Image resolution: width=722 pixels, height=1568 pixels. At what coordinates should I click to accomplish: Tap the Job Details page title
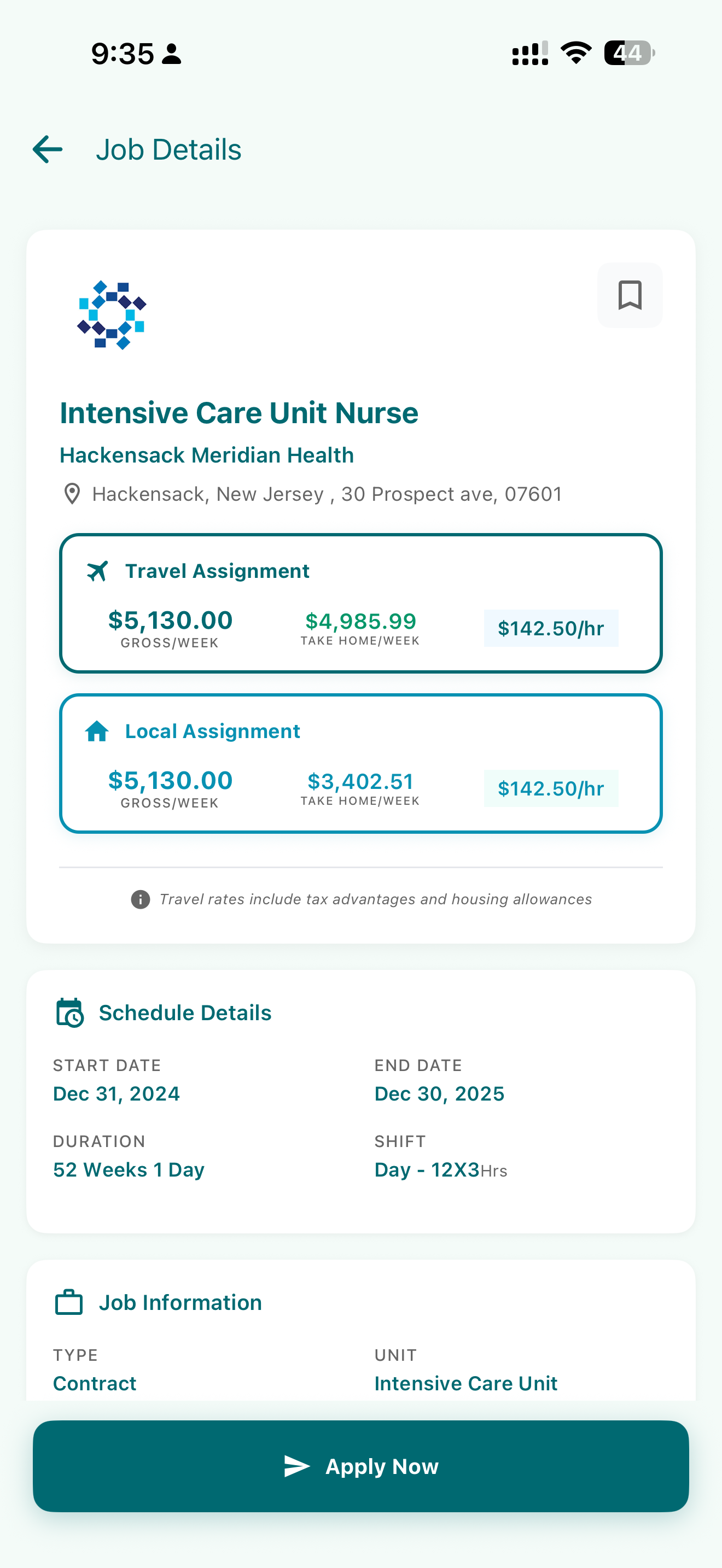point(168,150)
